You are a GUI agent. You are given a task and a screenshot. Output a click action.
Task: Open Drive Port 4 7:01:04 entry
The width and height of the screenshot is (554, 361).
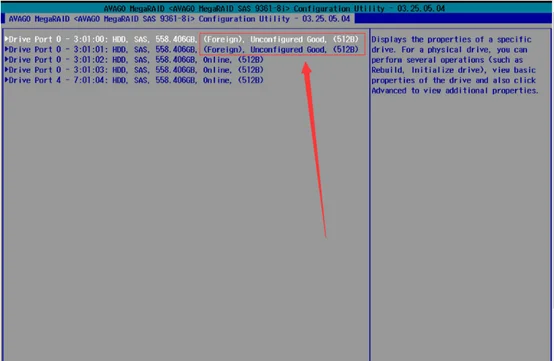[x=134, y=80]
